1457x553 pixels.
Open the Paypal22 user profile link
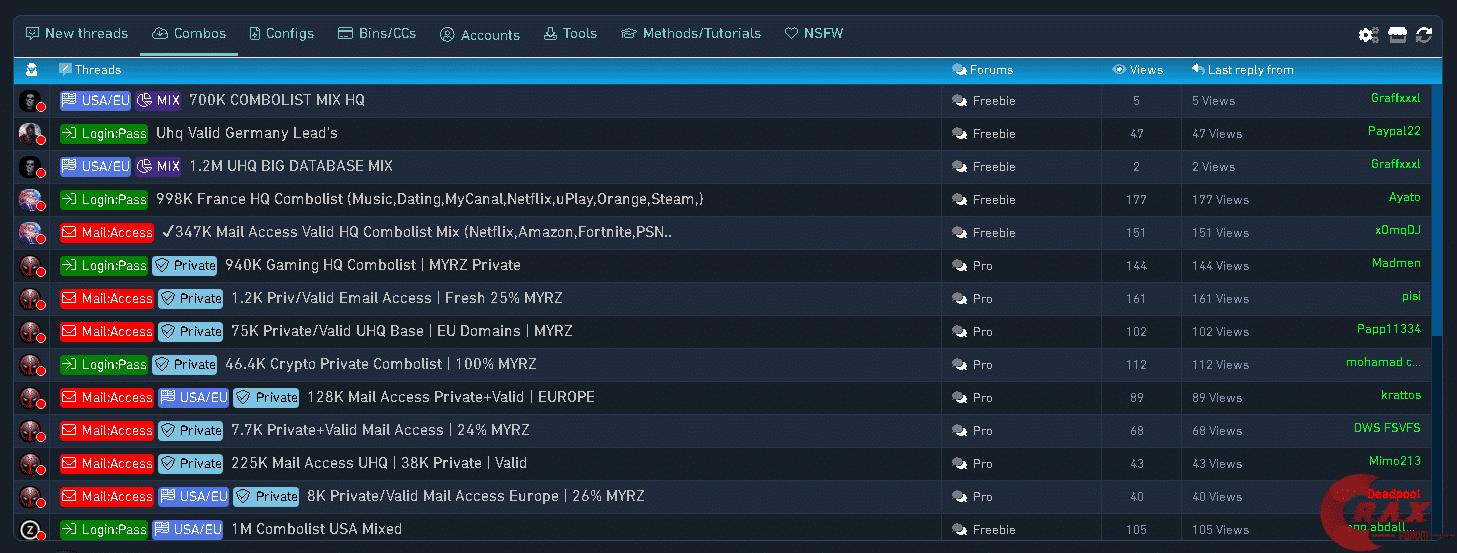pyautogui.click(x=1394, y=131)
